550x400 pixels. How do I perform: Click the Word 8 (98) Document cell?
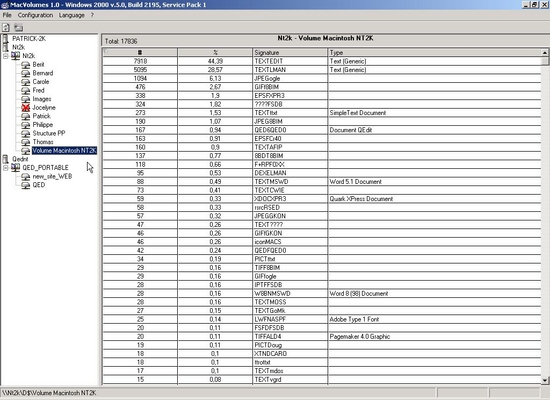(x=435, y=293)
